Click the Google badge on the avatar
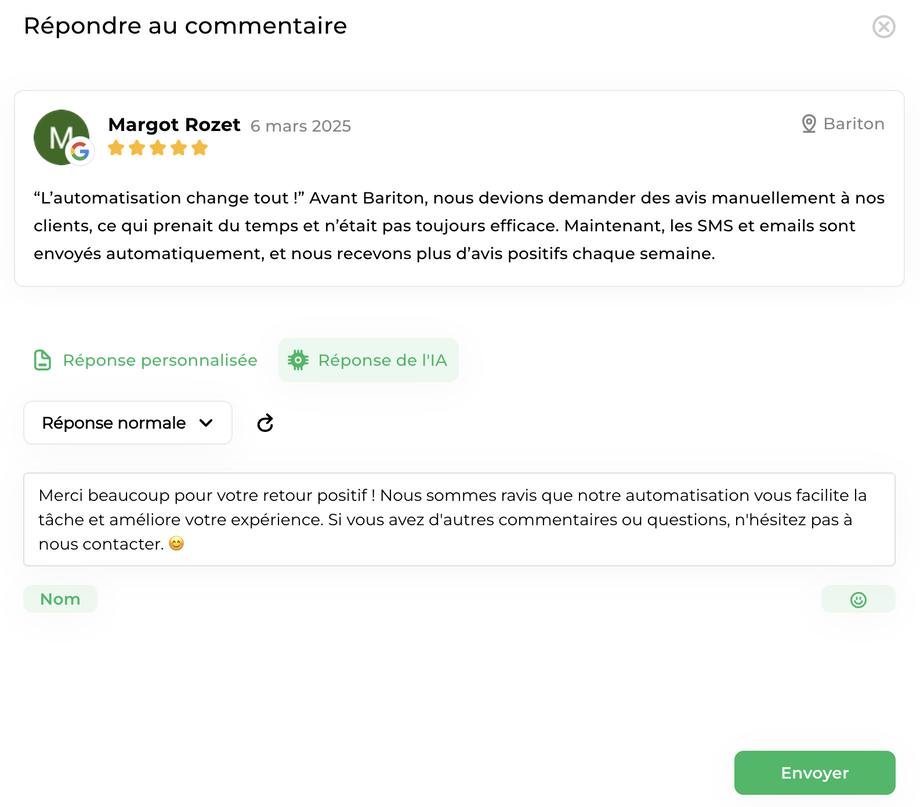Viewport: 920px width, 807px height. [x=80, y=152]
